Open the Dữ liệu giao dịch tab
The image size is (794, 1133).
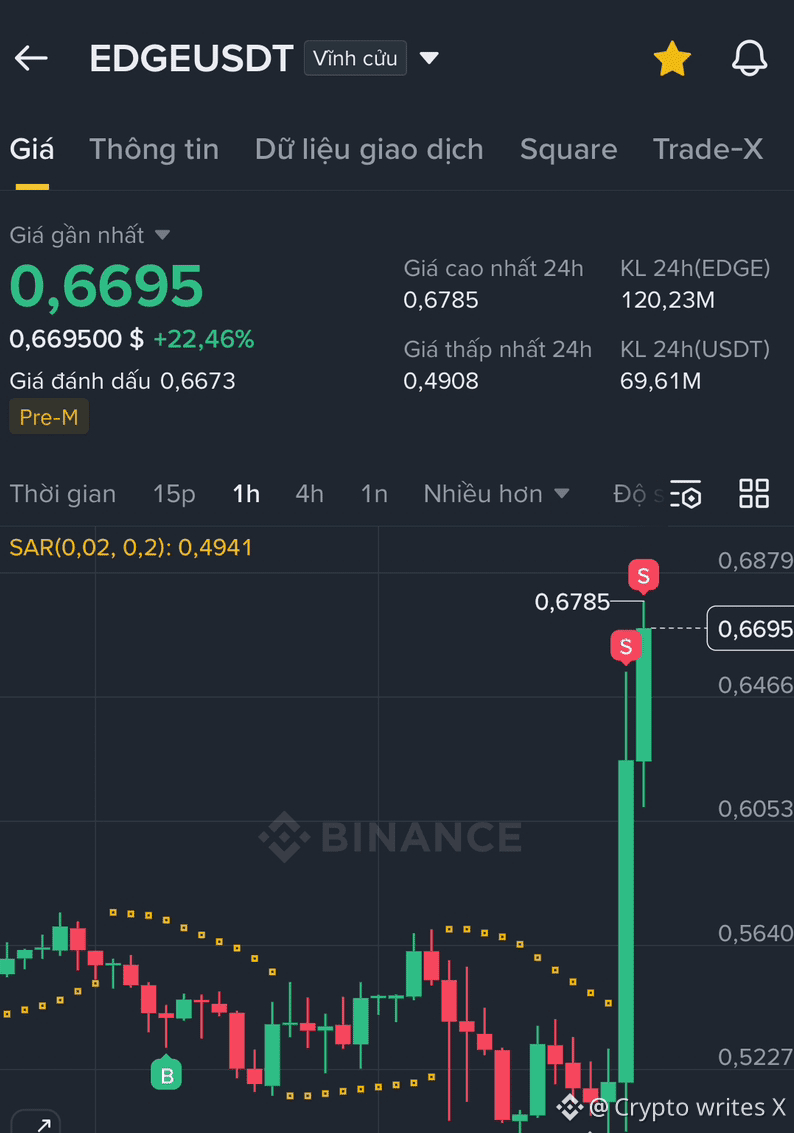pyautogui.click(x=369, y=150)
